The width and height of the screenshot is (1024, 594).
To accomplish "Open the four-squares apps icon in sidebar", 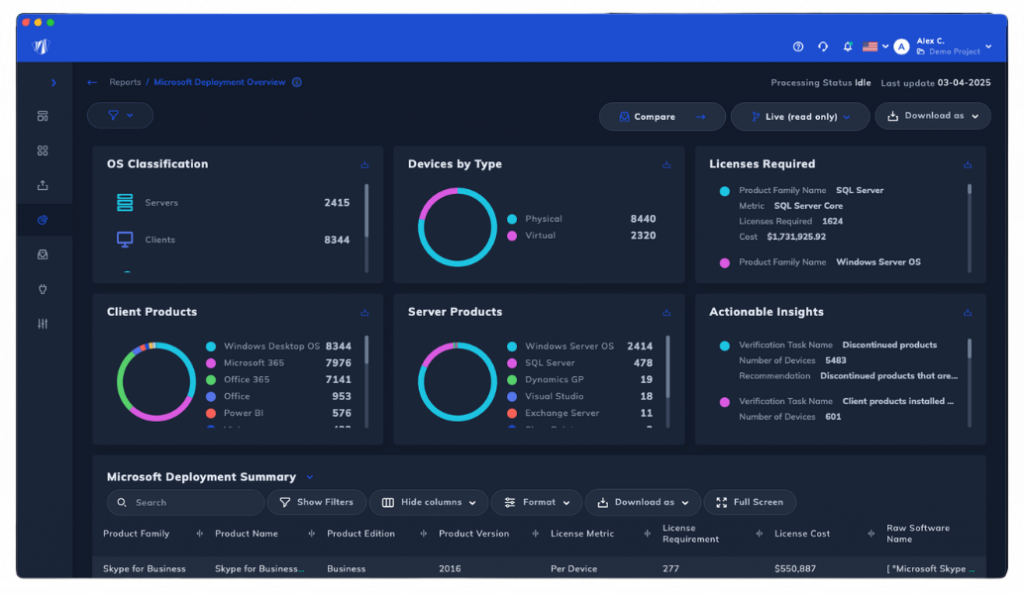I will [42, 151].
